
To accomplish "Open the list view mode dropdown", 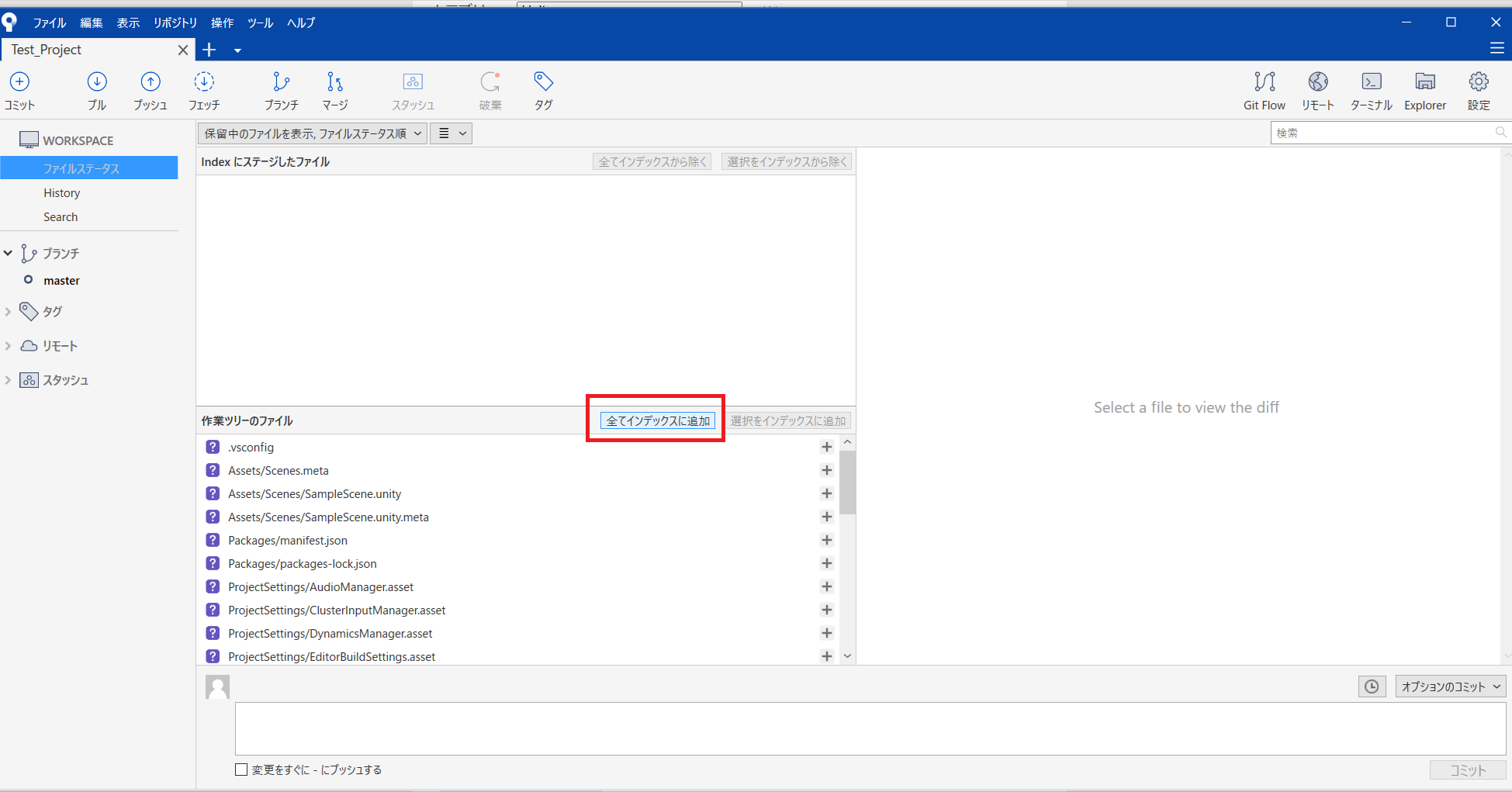I will 451,133.
